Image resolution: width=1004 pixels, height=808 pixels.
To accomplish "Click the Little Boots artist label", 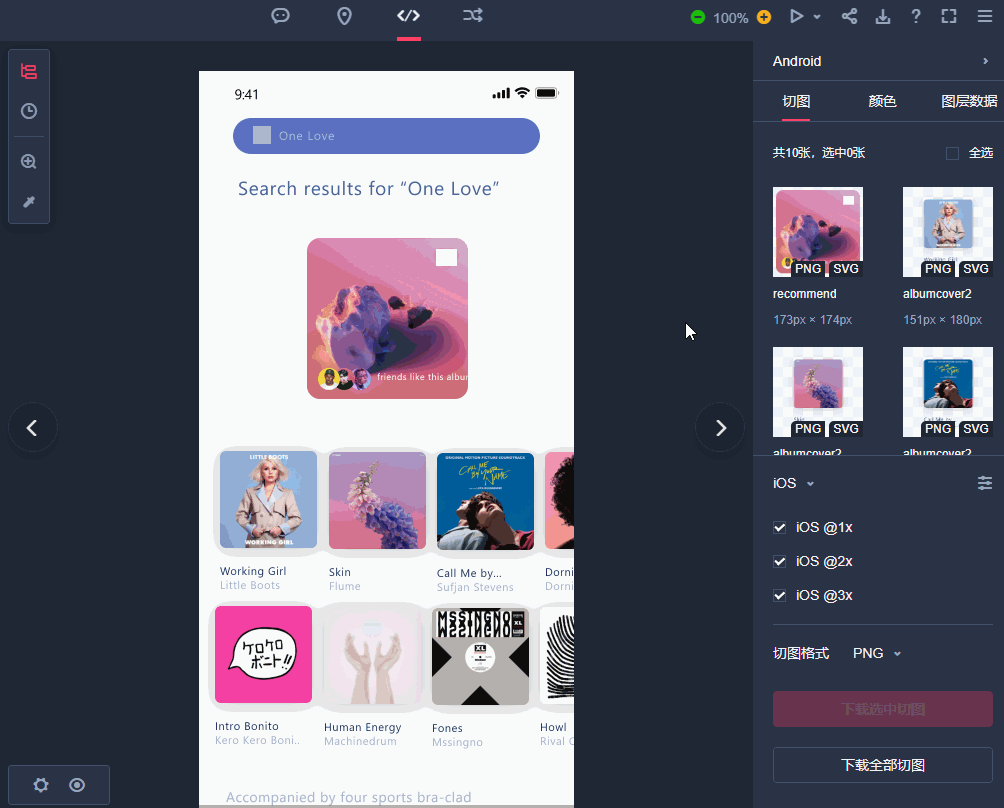I will [250, 585].
